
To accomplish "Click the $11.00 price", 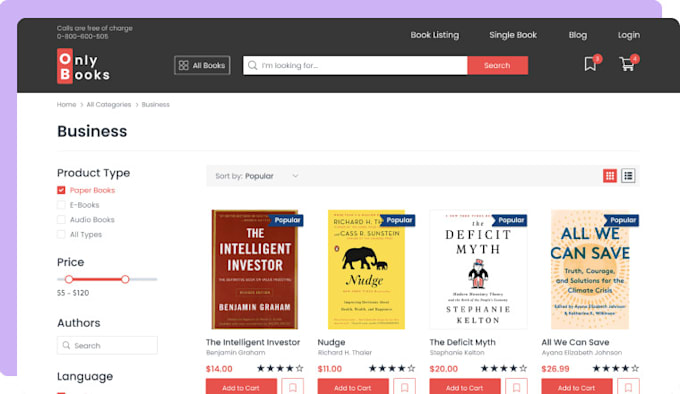I will 330,369.
